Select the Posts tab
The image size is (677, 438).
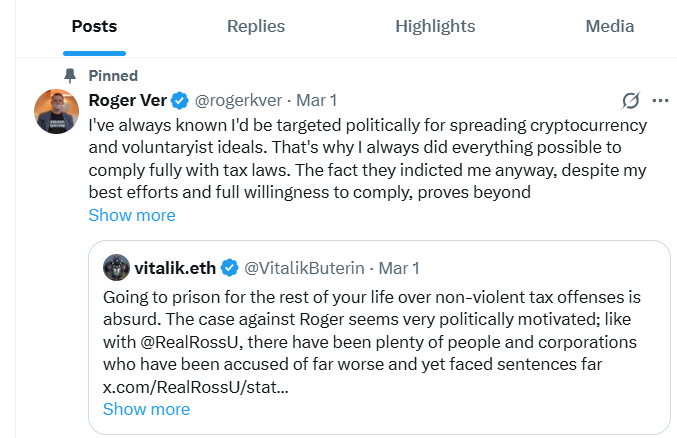pos(94,27)
